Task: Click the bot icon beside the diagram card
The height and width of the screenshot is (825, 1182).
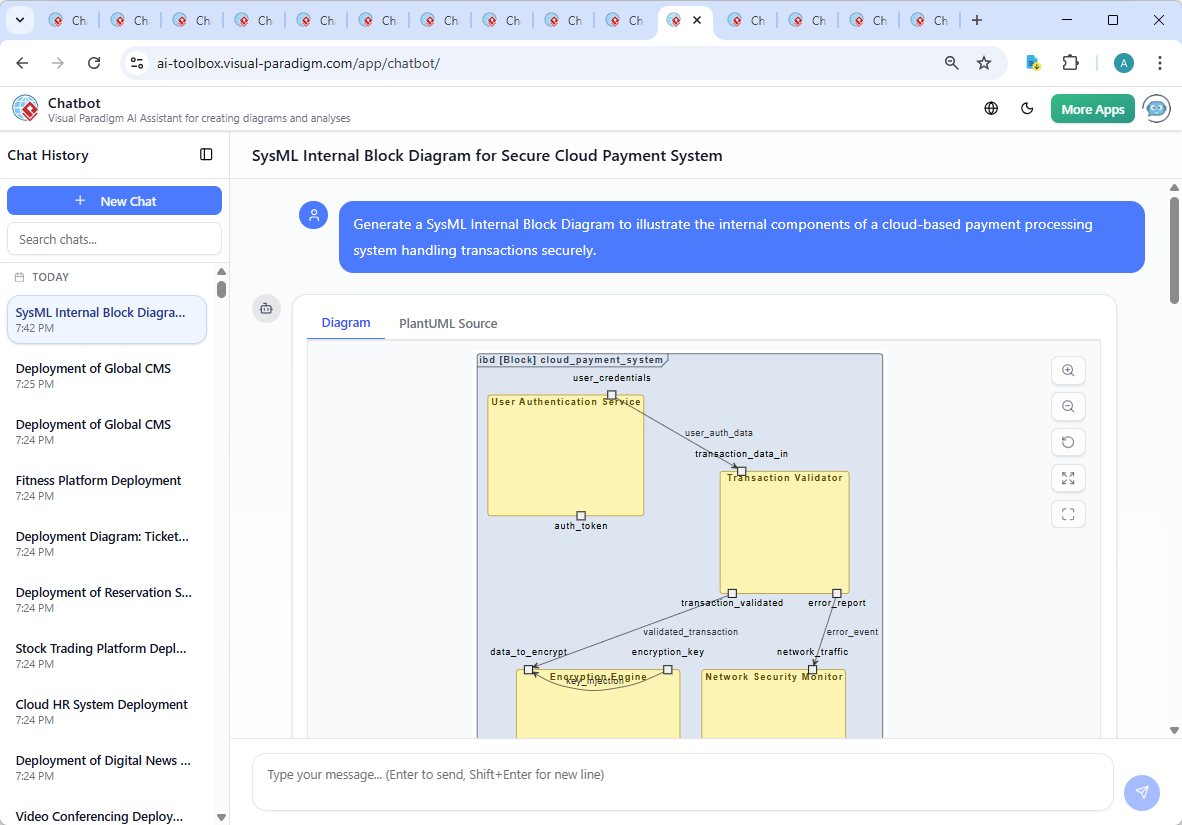Action: (266, 309)
